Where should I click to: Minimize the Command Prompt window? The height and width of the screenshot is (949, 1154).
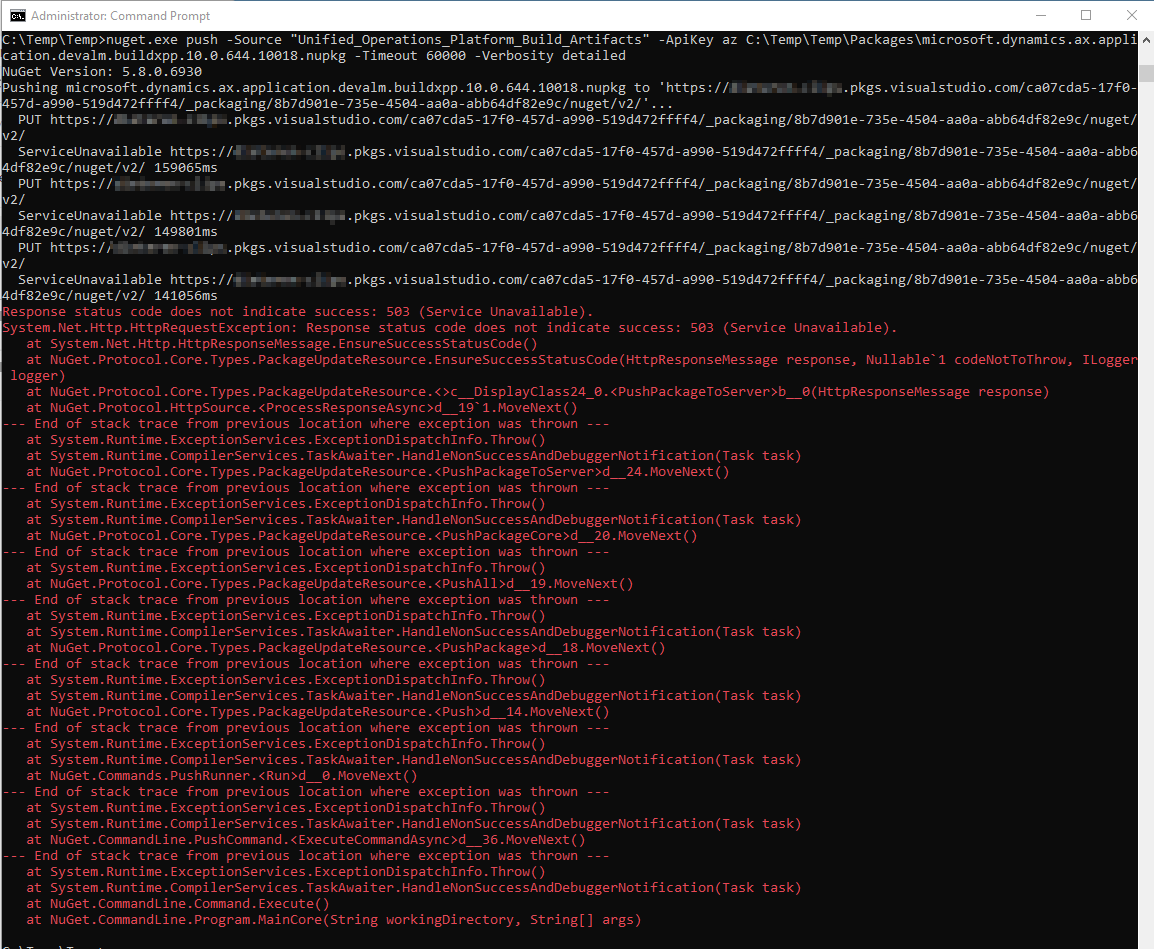click(x=1041, y=15)
